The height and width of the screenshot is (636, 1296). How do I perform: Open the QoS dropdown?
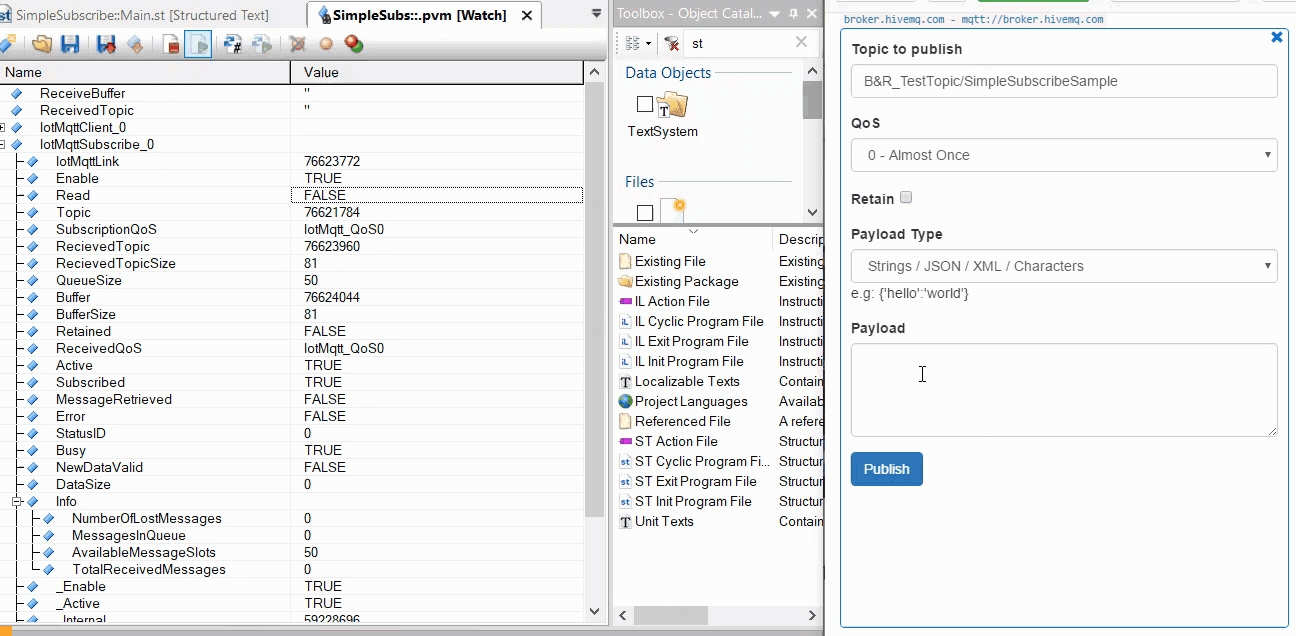(x=1064, y=155)
